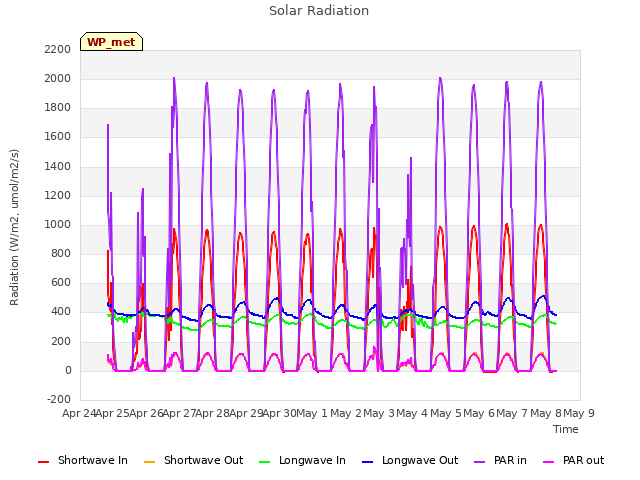Click the 1200 y-axis tick label
The image size is (640, 480).
click(58, 196)
